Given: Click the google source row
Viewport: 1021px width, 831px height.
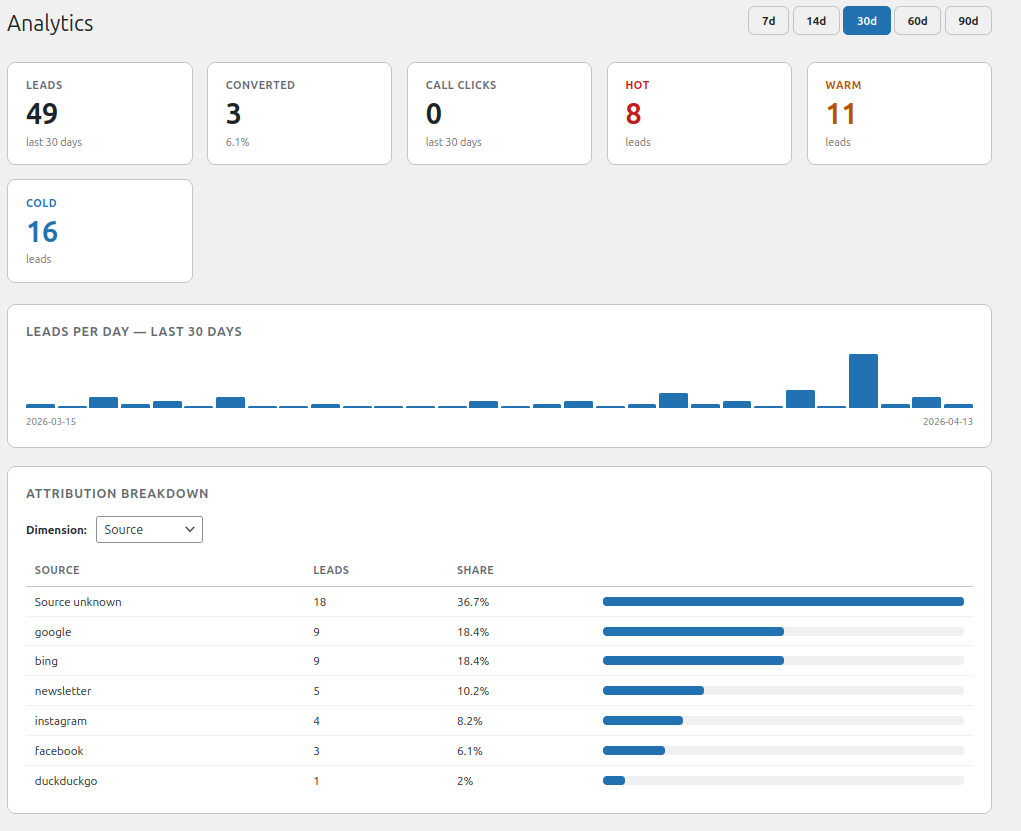Looking at the screenshot, I should (499, 632).
